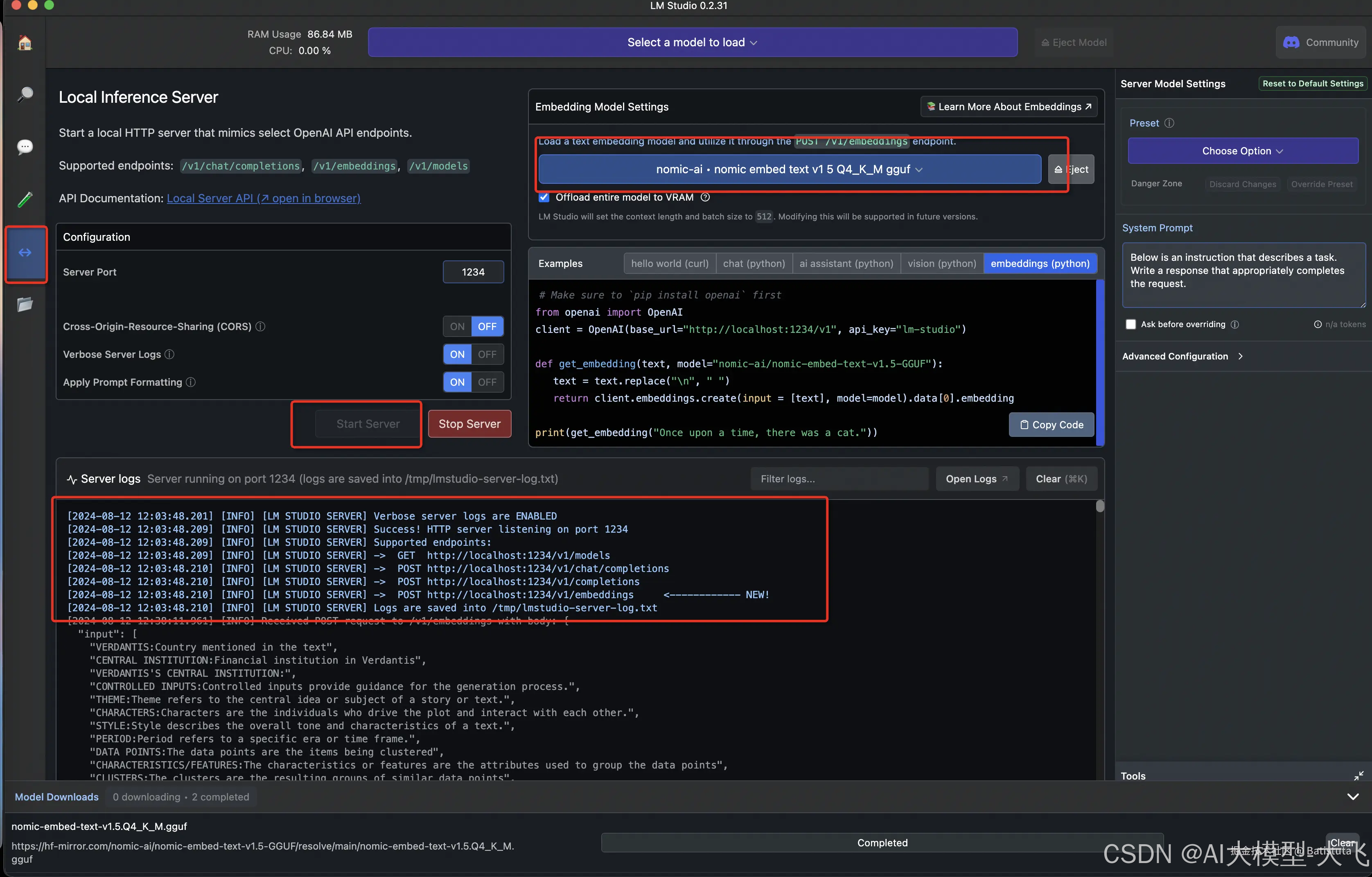The image size is (1372, 877).
Task: Select the Local Server double-arrow sidebar icon
Action: click(25, 253)
